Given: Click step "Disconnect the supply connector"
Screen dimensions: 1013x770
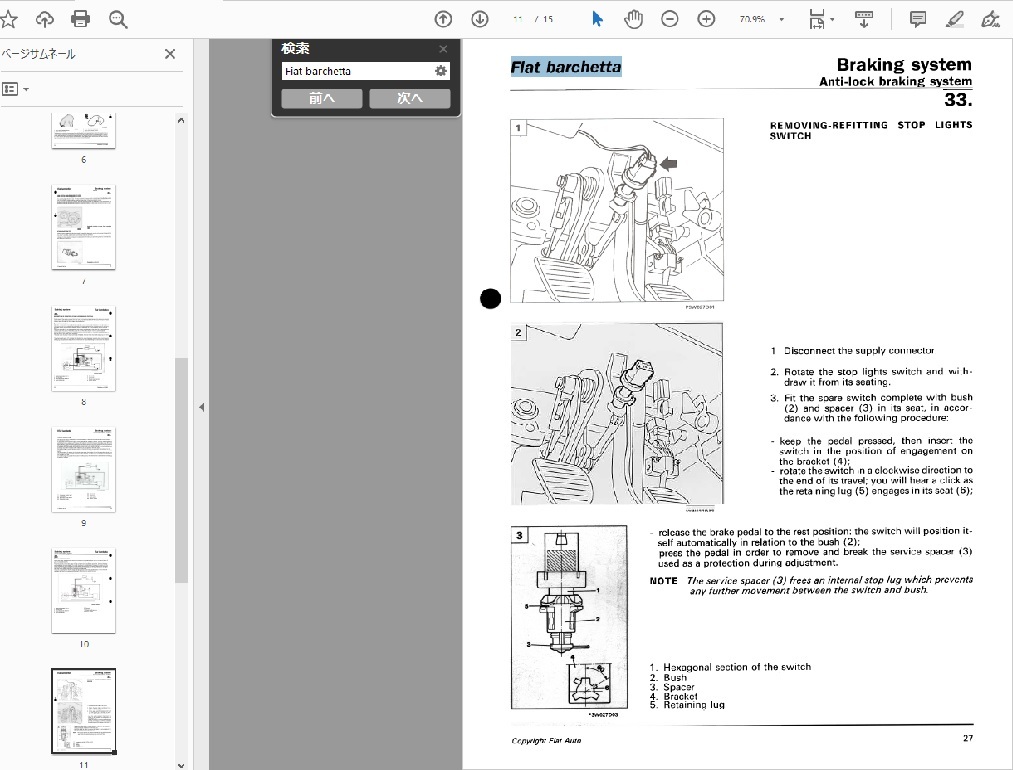Looking at the screenshot, I should (x=859, y=351).
